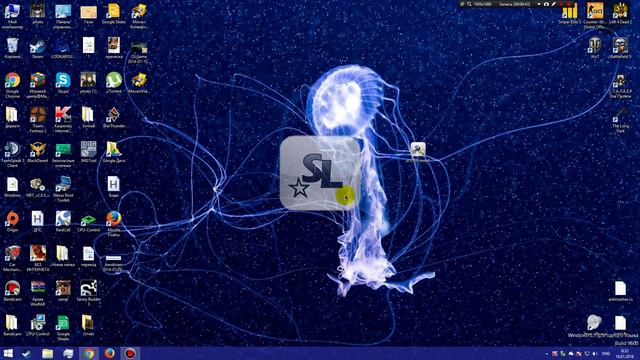This screenshot has height=360, width=640.
Task: Select the Google Sheets desktop icon
Action: (63, 328)
